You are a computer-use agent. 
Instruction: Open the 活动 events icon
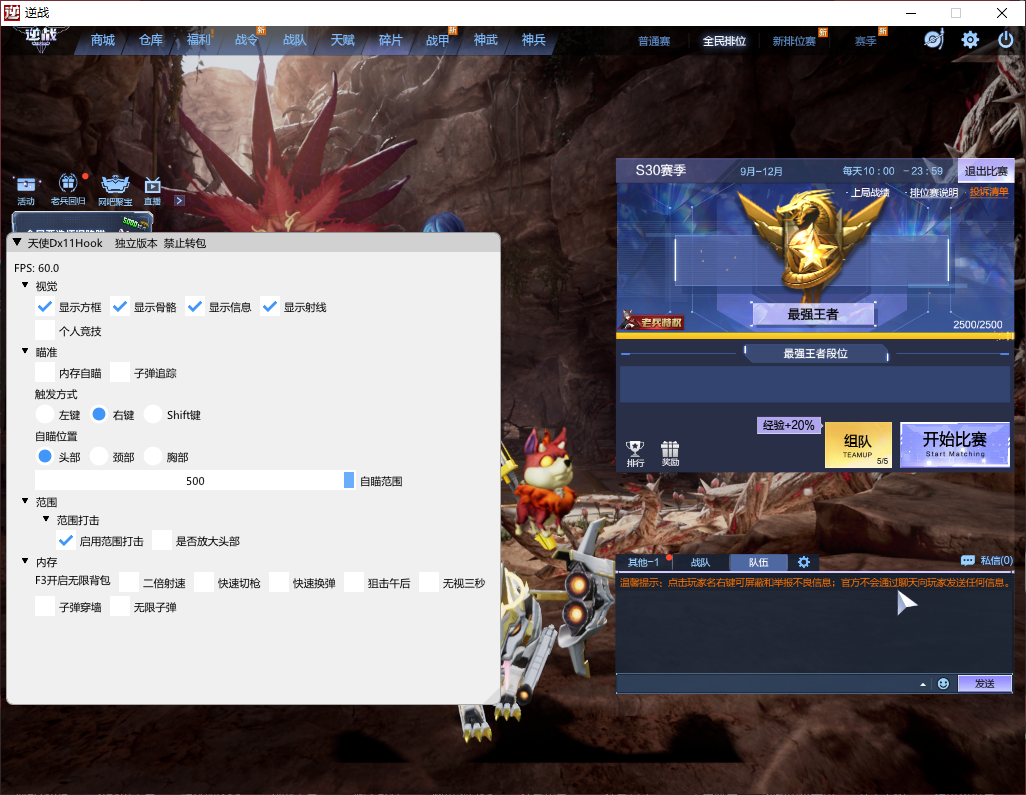tap(26, 186)
